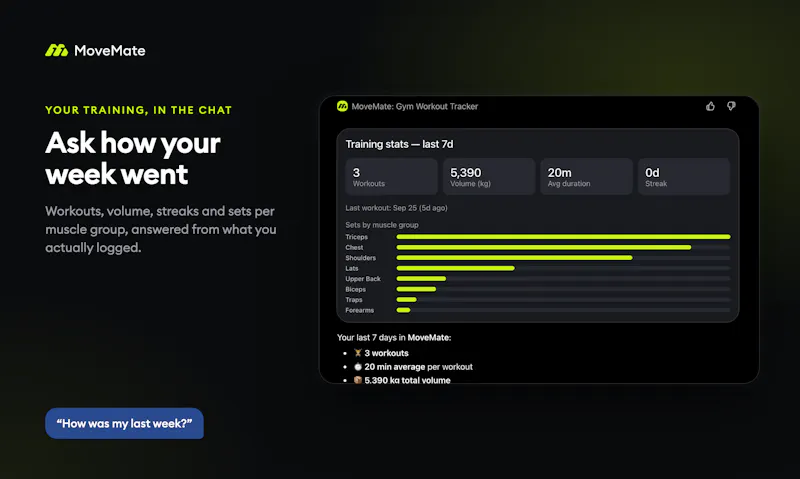Click the Traps progress bar
Viewport: 800px width, 479px height.
pyautogui.click(x=563, y=299)
